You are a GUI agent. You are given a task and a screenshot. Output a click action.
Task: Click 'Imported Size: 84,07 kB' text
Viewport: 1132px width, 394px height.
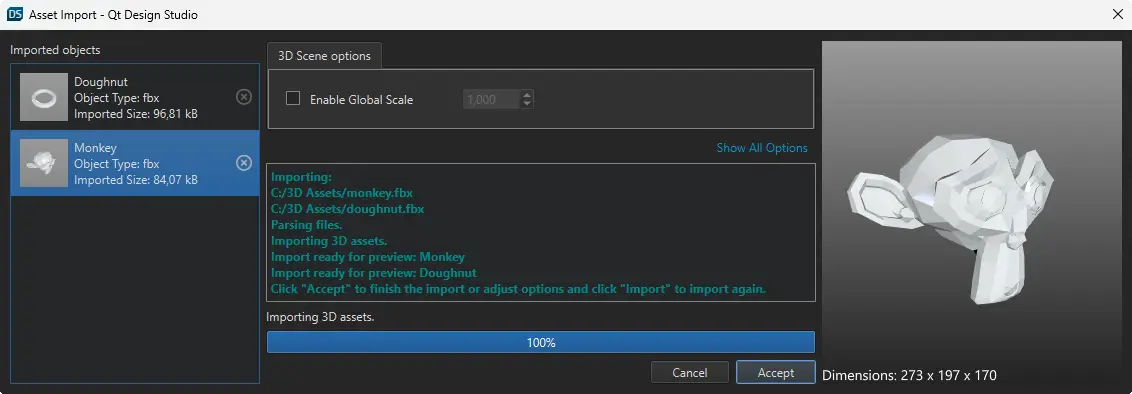coord(136,180)
